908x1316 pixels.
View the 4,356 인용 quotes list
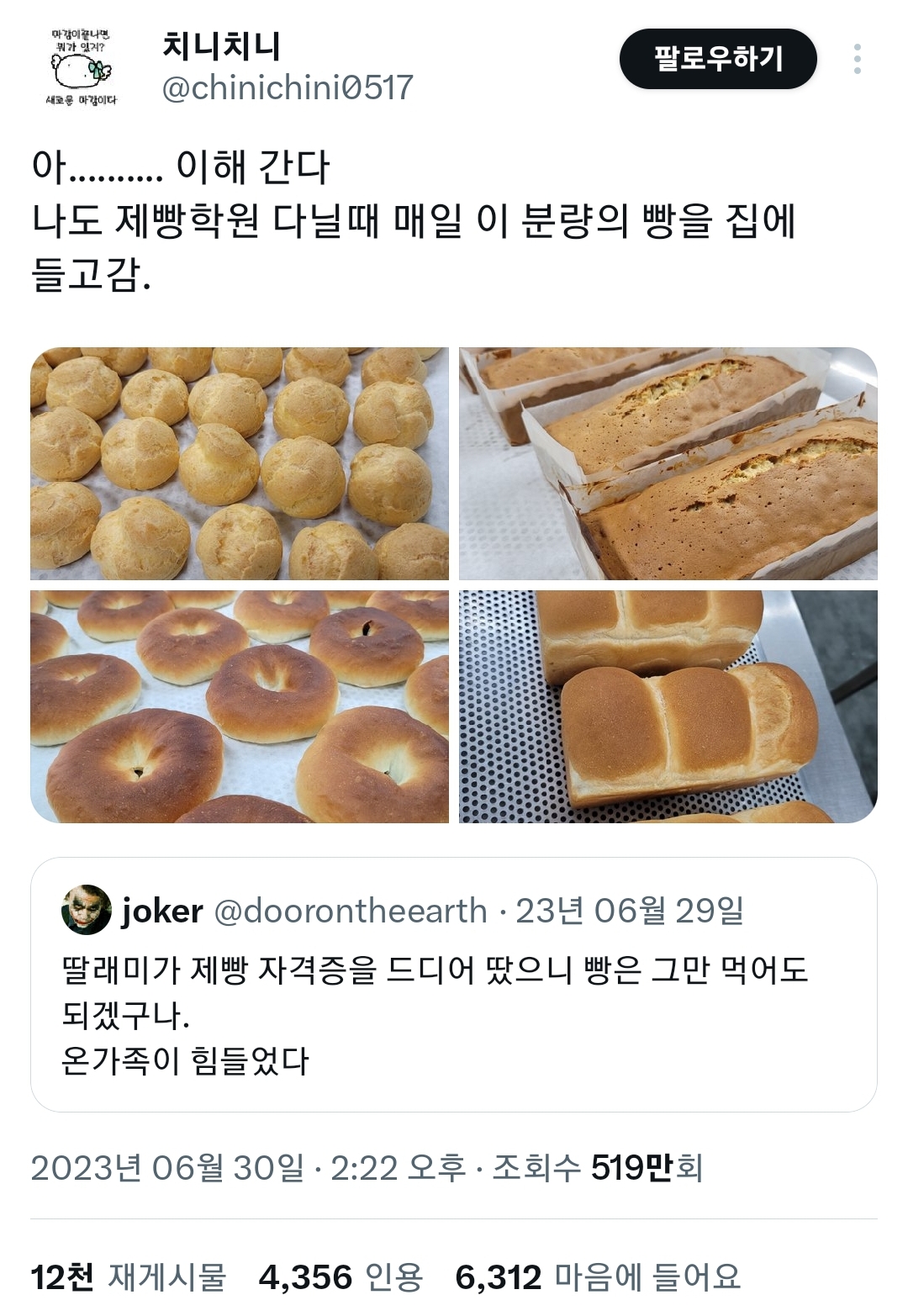coord(340,1277)
